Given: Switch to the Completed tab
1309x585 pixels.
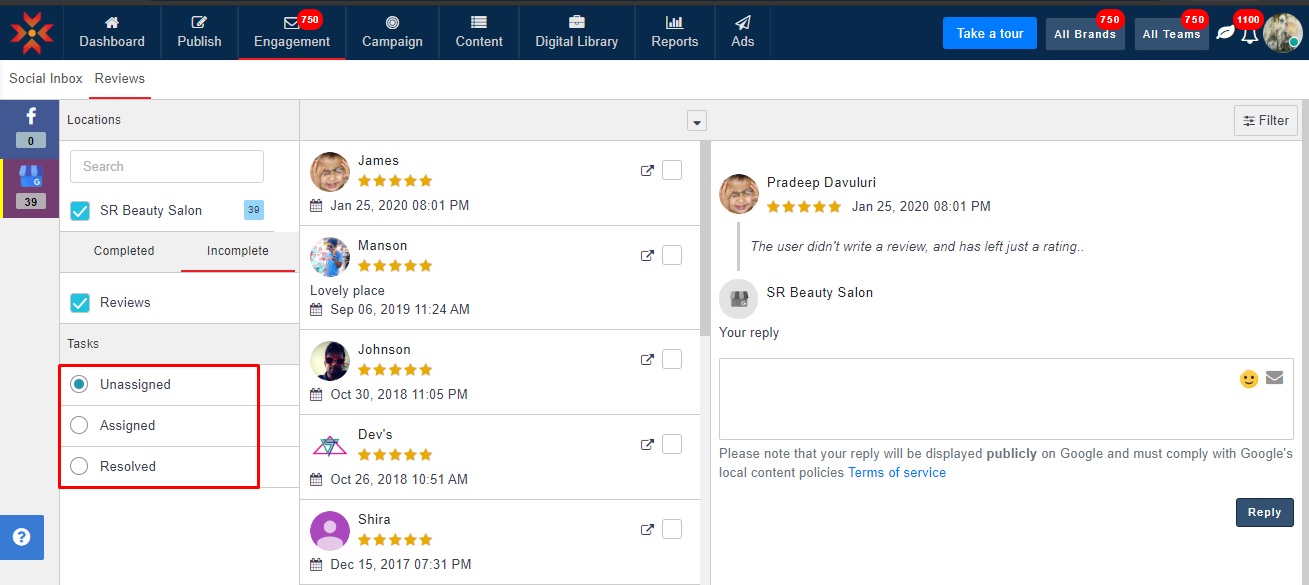Looking at the screenshot, I should coord(124,251).
